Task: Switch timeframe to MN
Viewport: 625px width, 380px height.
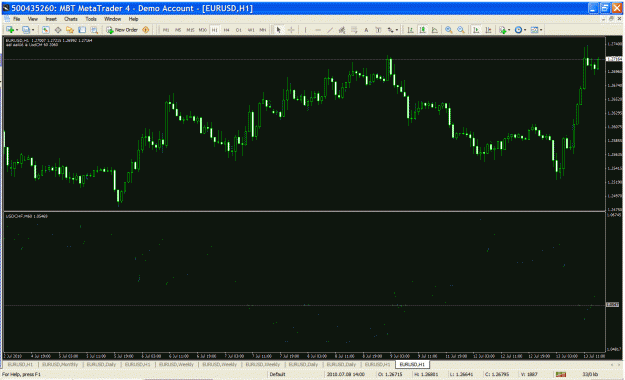Action: coord(263,30)
